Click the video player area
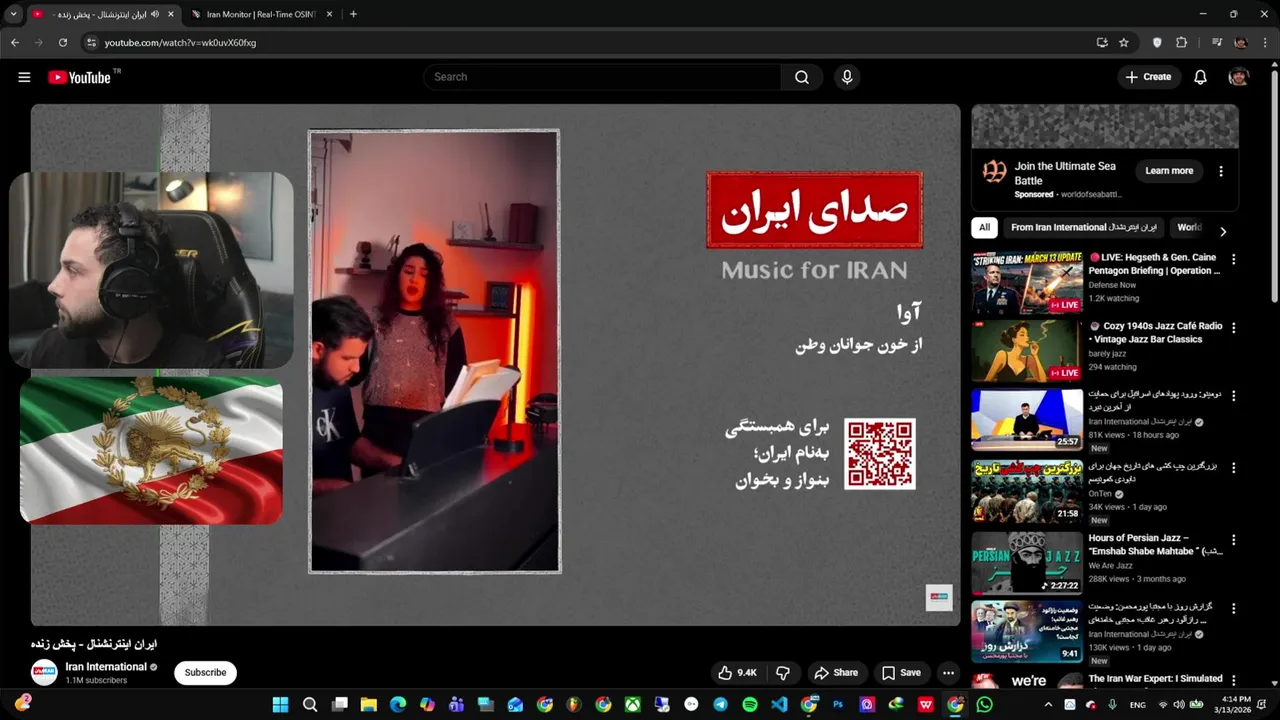The image size is (1280, 720). point(495,364)
